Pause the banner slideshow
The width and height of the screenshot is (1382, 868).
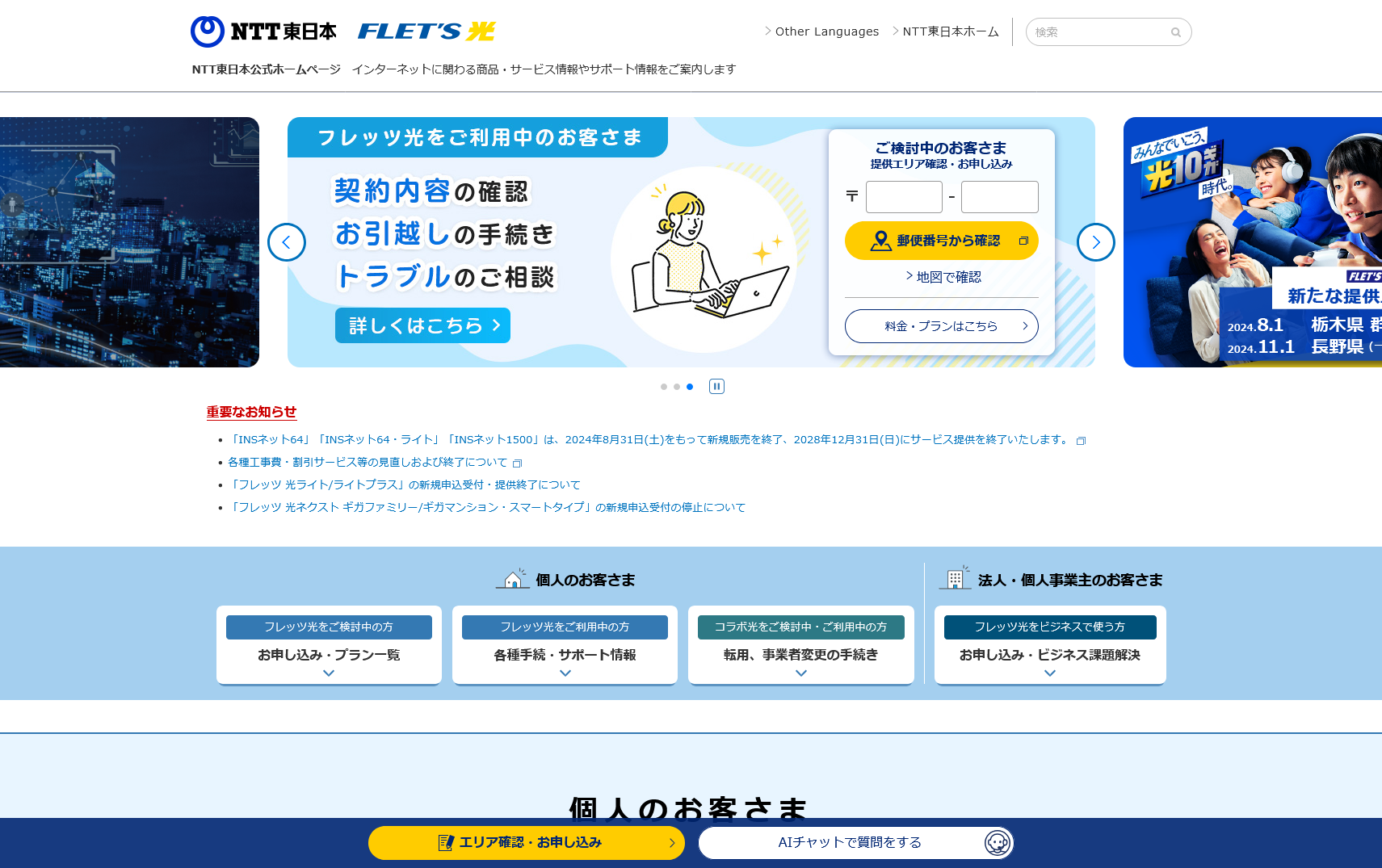click(717, 386)
